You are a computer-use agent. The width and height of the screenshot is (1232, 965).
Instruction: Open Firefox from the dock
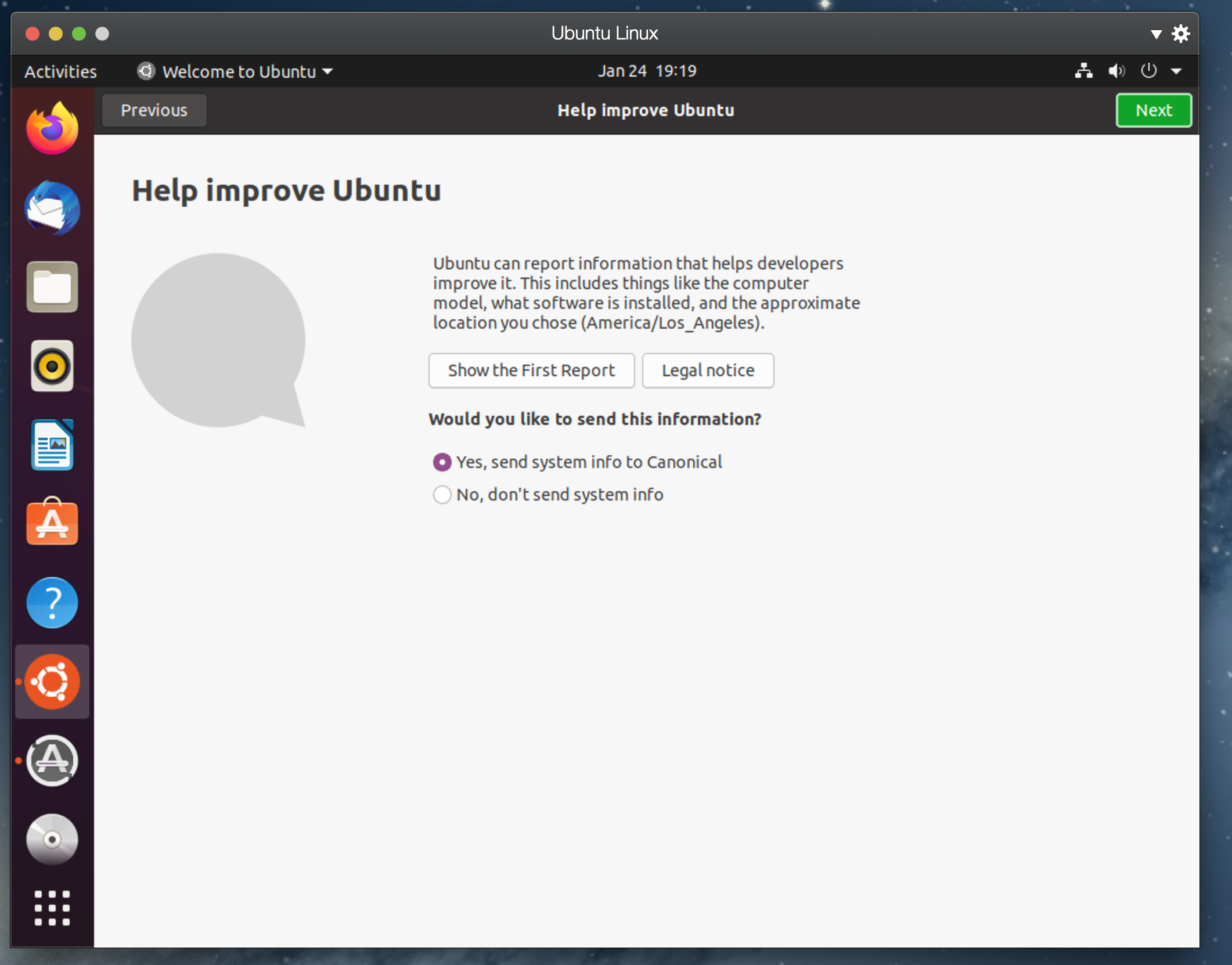click(x=52, y=129)
